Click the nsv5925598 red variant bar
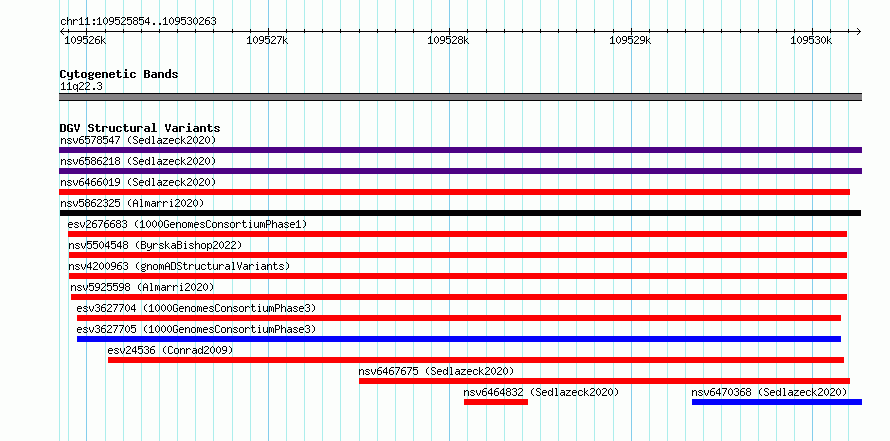The width and height of the screenshot is (890, 441). [459, 297]
